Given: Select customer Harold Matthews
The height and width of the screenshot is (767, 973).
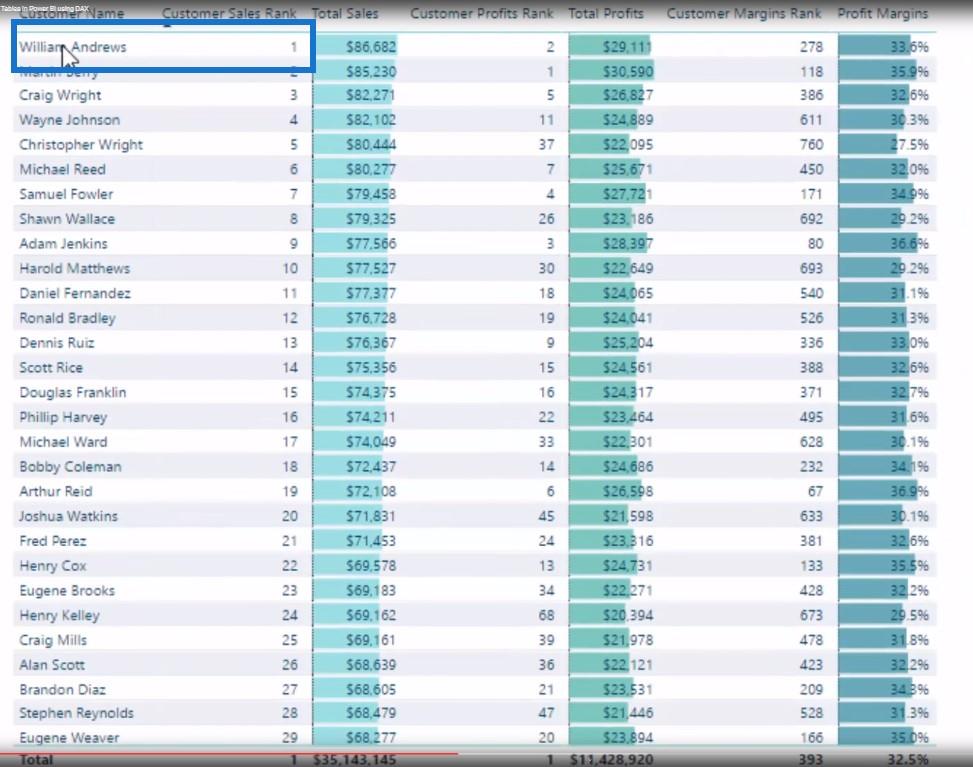Looking at the screenshot, I should point(74,269).
